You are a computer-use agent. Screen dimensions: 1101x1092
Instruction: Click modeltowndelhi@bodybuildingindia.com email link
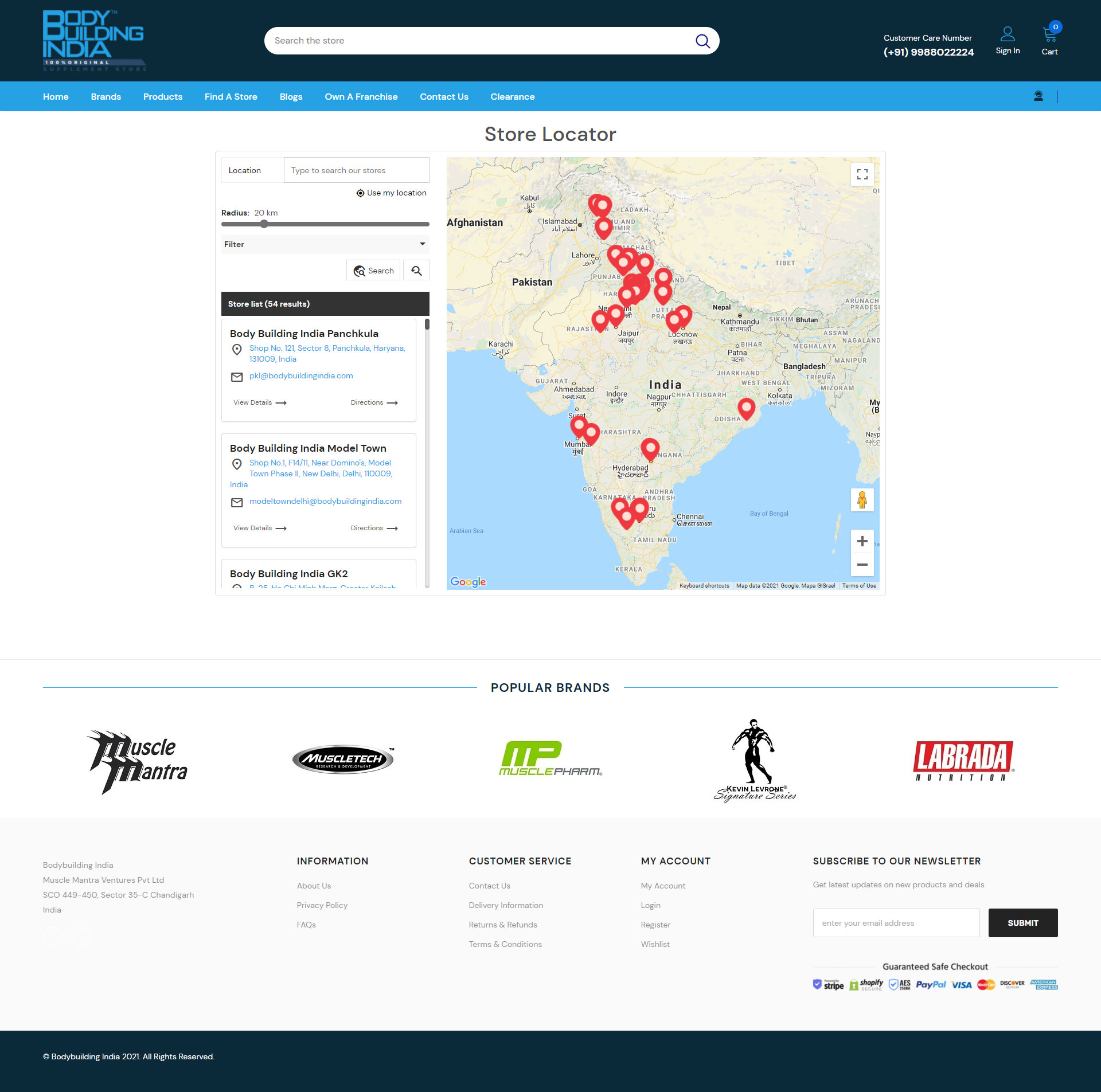(326, 501)
